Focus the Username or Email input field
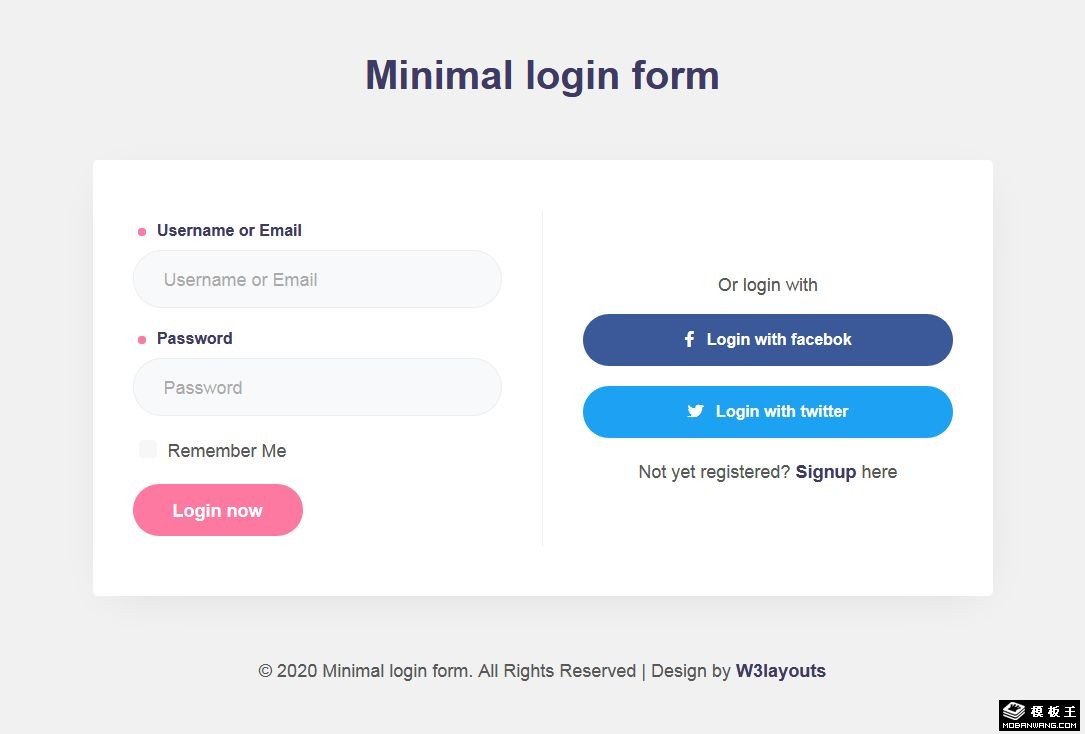Image resolution: width=1085 pixels, height=734 pixels. pos(317,280)
